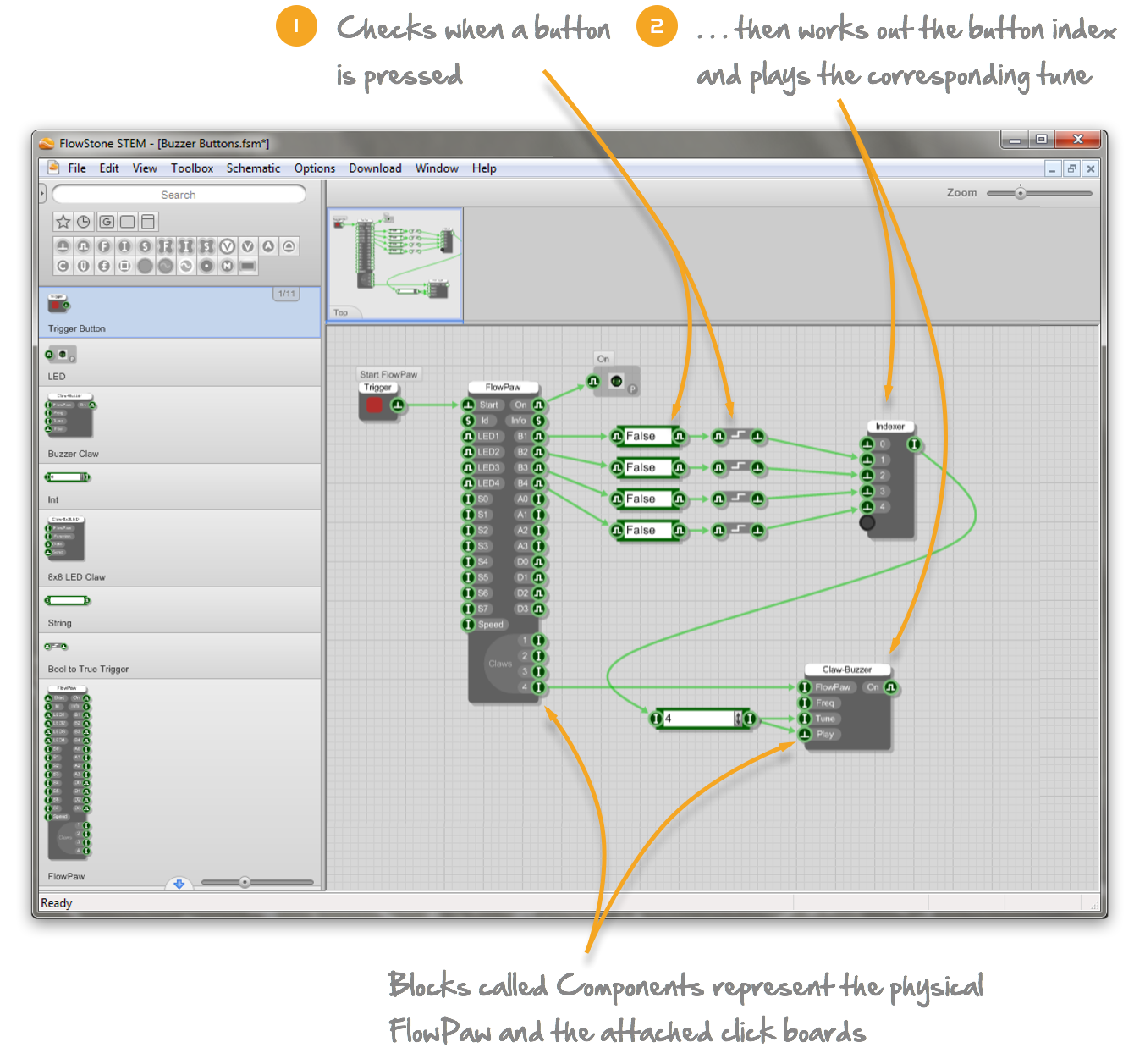Filter by the bone-shaped S array icon
The image size is (1145, 1064).
[x=206, y=246]
